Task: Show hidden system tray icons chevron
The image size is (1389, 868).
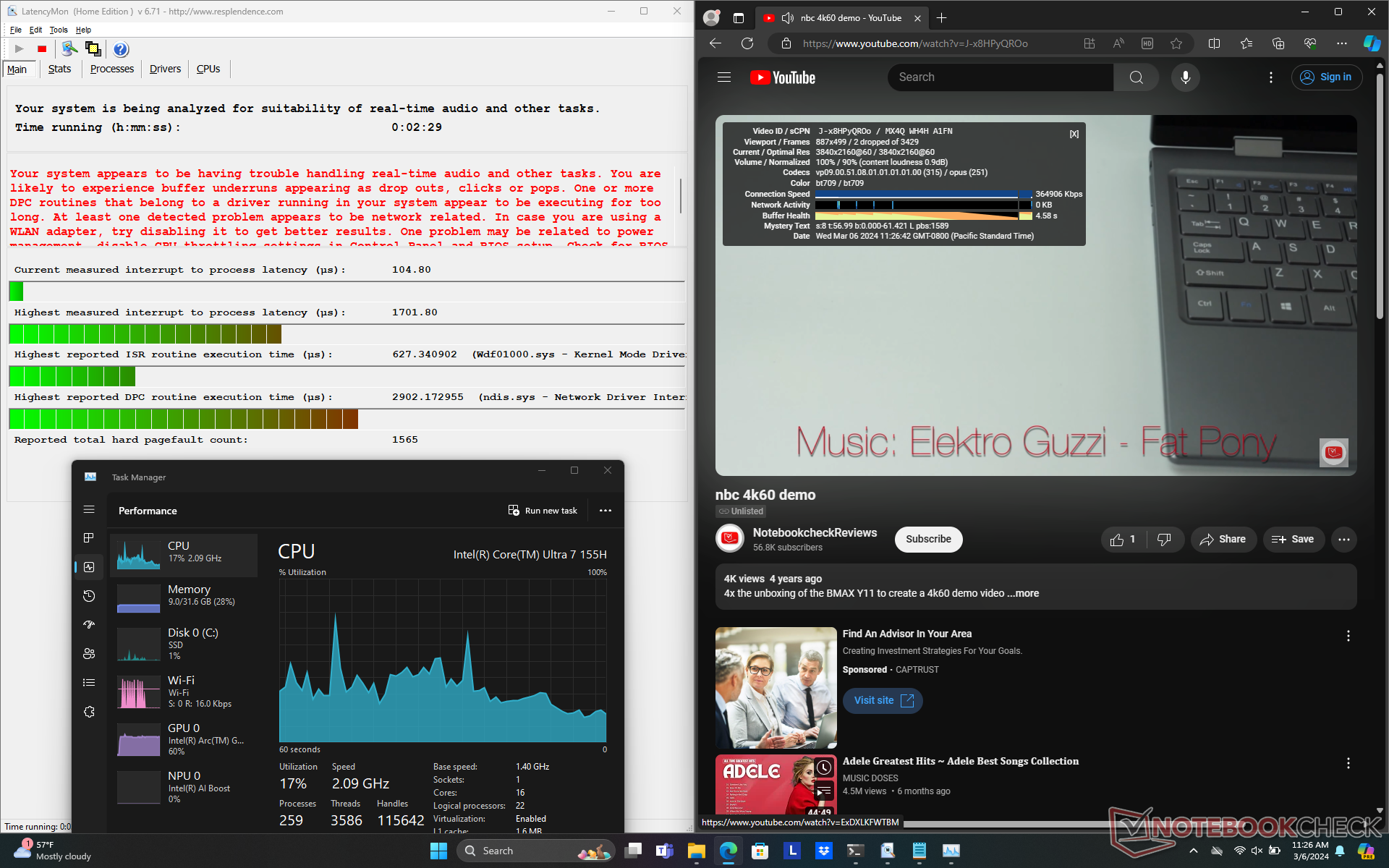Action: 1193,851
